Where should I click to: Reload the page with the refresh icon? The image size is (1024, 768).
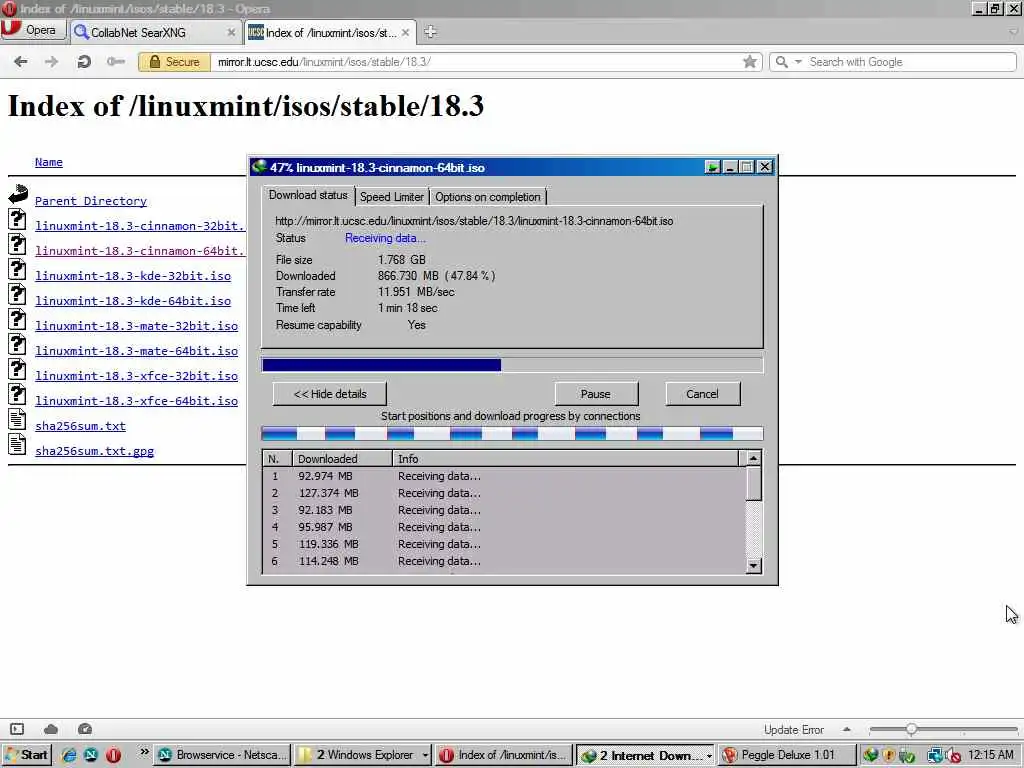pyautogui.click(x=84, y=62)
